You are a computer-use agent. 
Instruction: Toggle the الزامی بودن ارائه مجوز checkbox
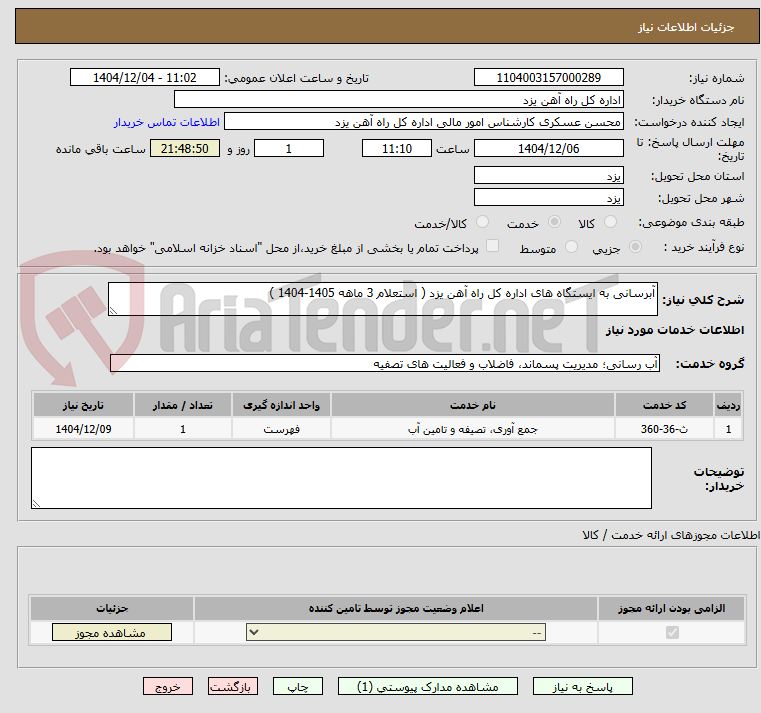tap(672, 632)
